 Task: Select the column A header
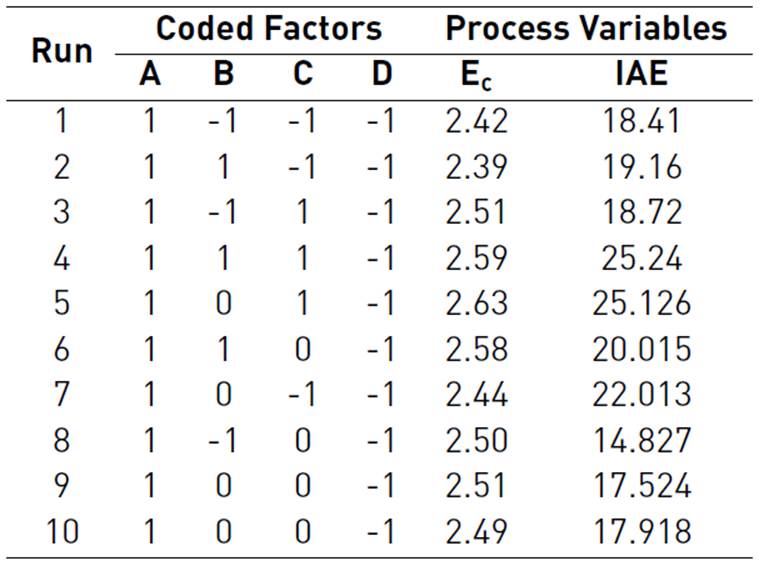click(x=150, y=75)
